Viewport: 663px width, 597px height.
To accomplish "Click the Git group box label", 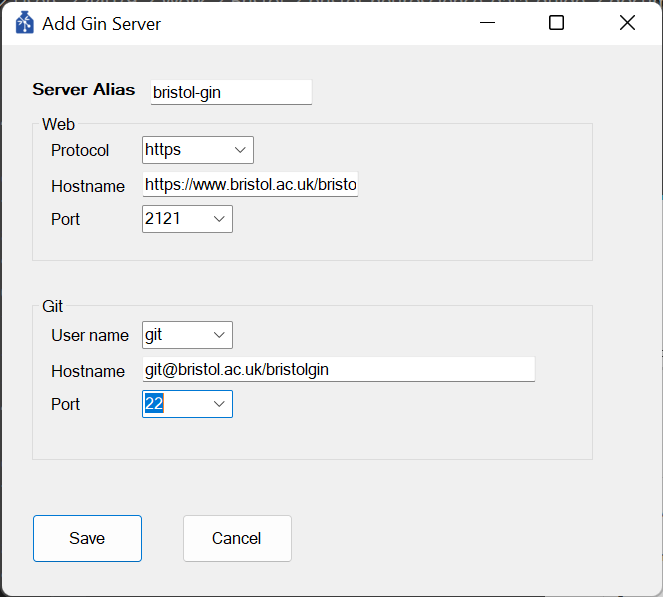I will [x=52, y=306].
